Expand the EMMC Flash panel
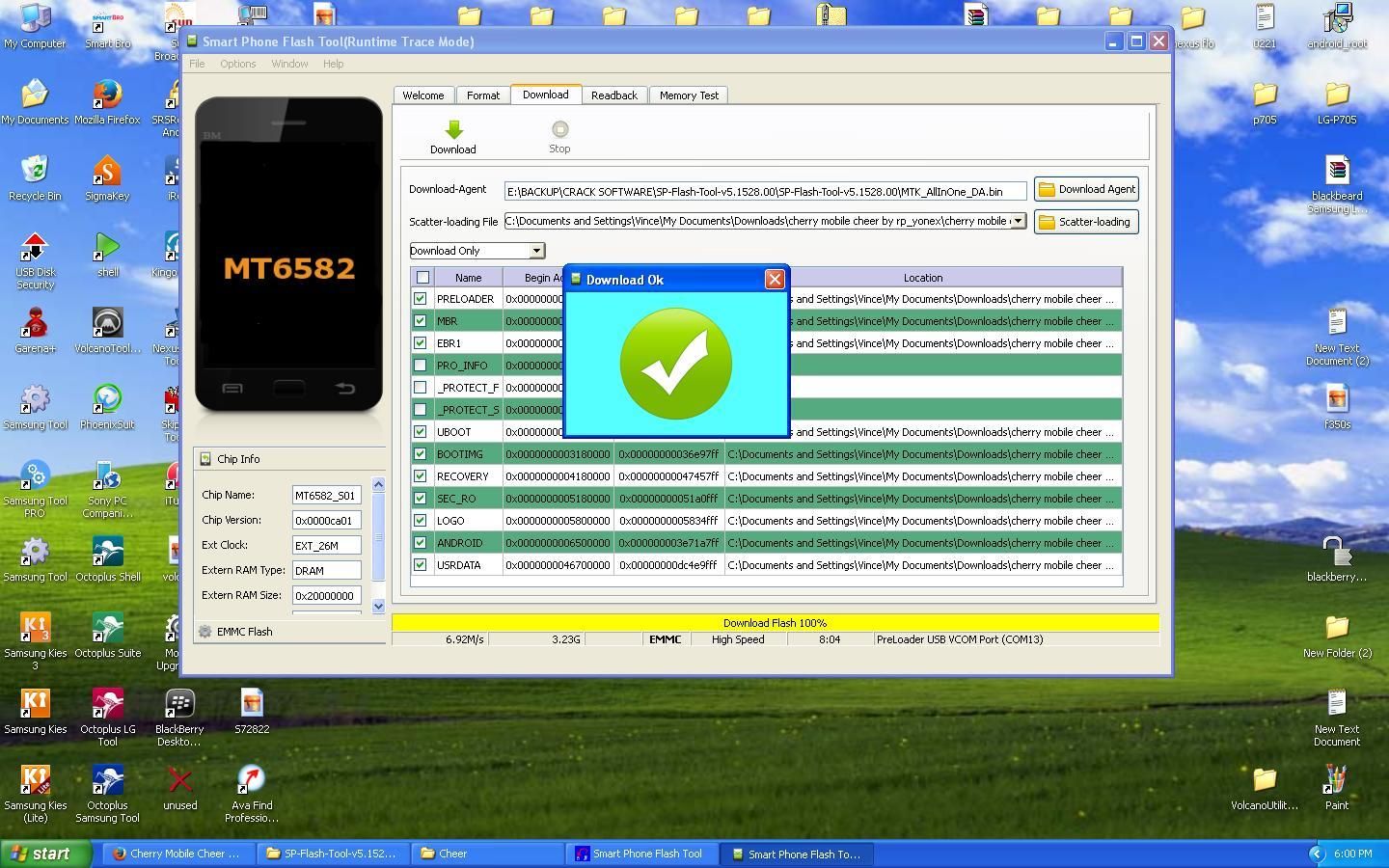Screen dimensions: 1389x868 (289, 632)
